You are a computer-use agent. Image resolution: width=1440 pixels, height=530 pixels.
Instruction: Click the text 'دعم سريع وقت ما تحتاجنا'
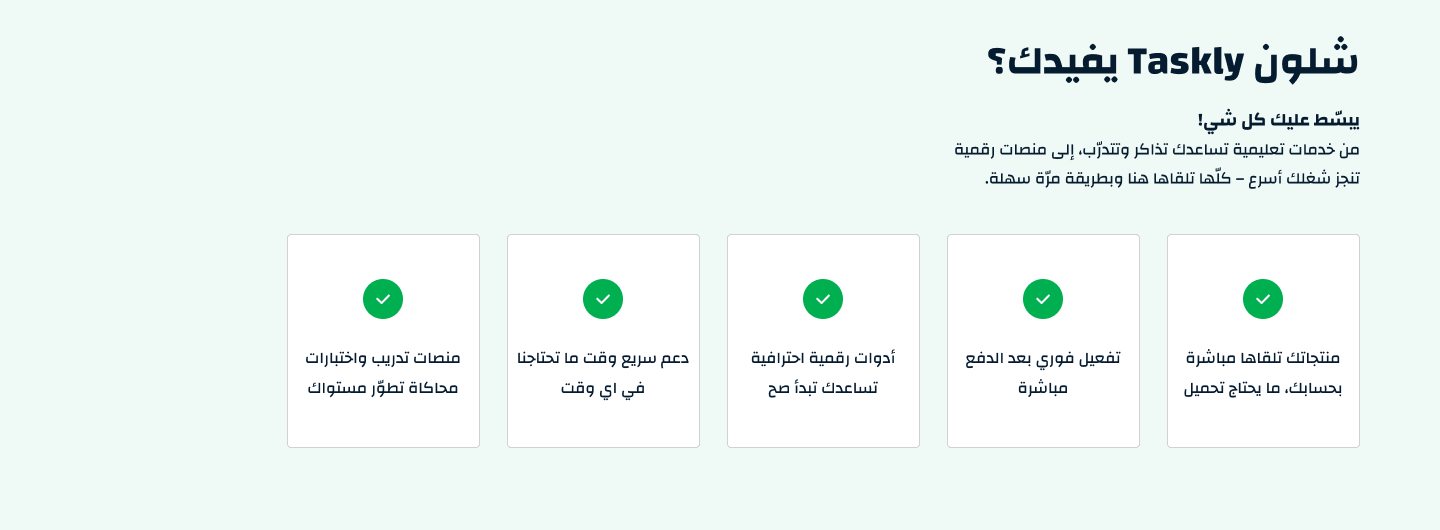tap(603, 358)
